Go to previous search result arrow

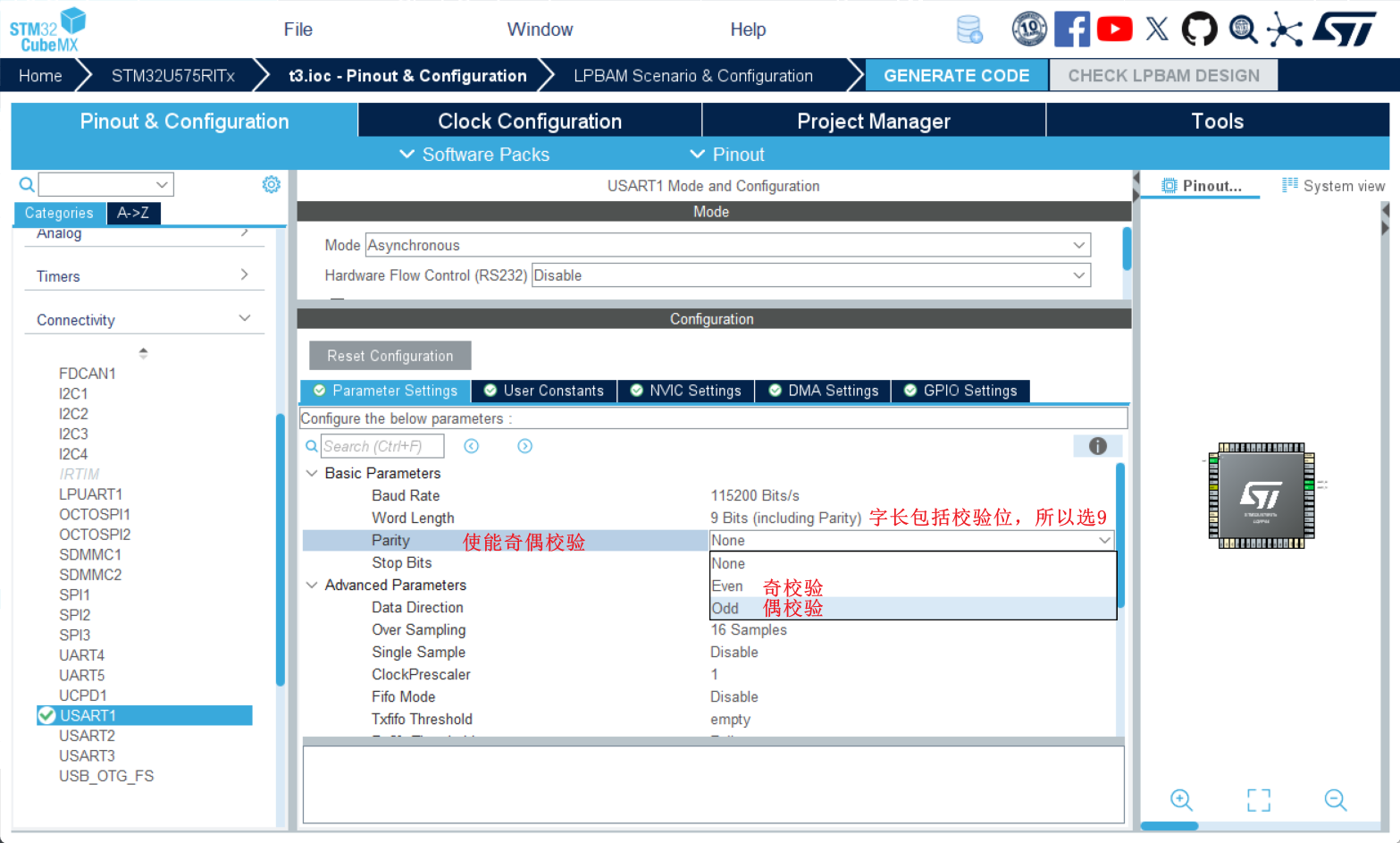[472, 446]
